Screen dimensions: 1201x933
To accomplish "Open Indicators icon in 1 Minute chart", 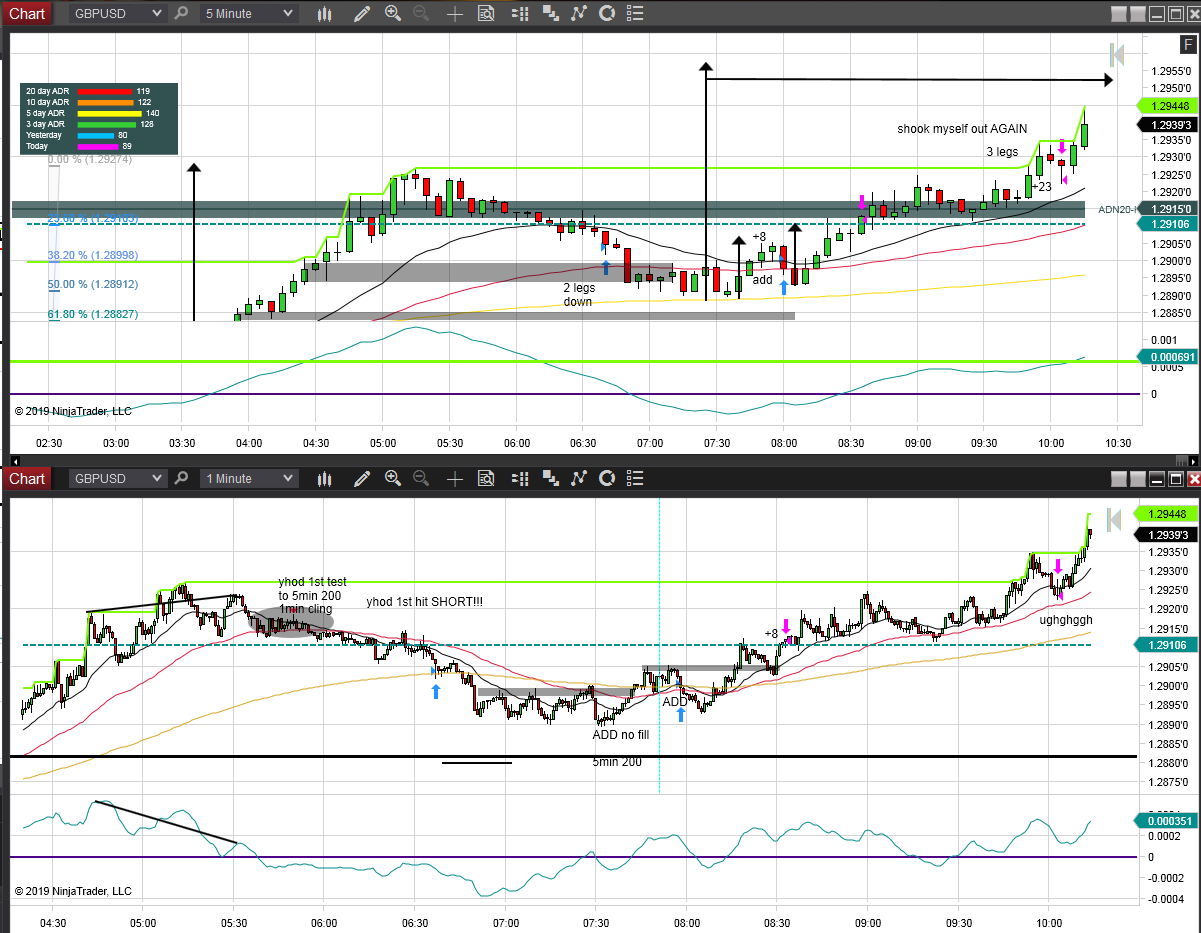I will [x=579, y=478].
